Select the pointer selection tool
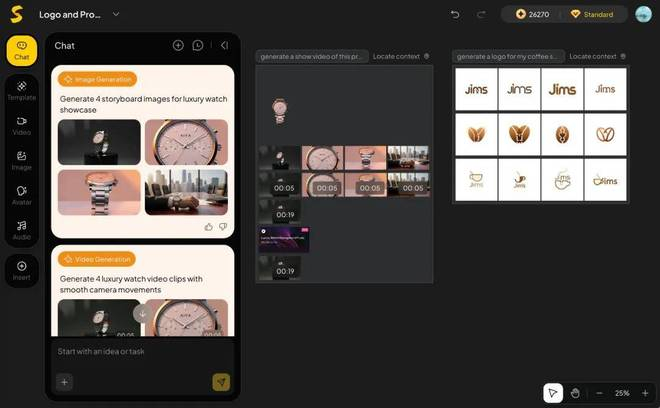660x408 pixels. [553, 393]
